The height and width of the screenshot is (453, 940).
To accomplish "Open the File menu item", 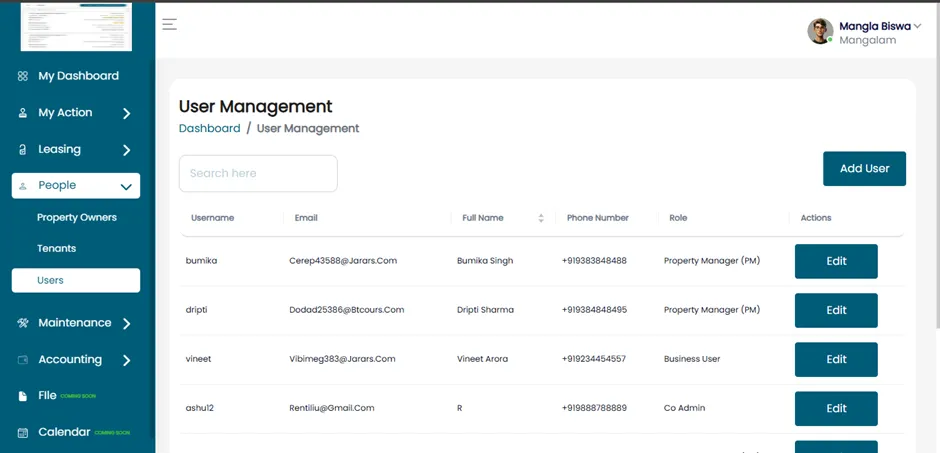I will [x=47, y=395].
